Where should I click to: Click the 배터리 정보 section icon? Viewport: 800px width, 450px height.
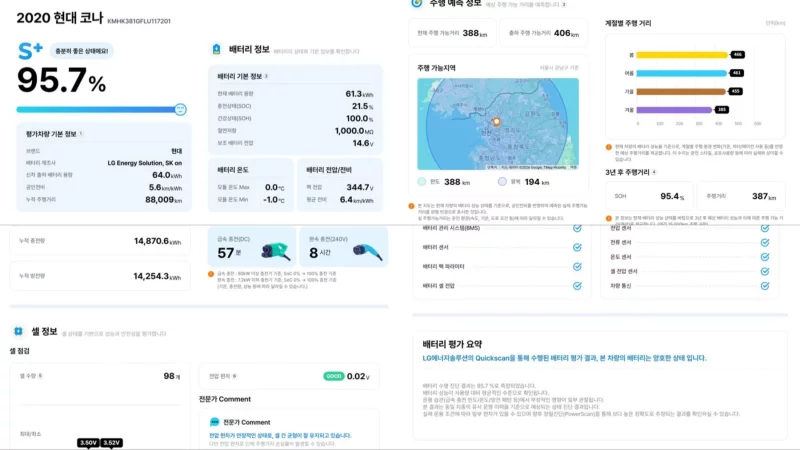click(x=216, y=49)
